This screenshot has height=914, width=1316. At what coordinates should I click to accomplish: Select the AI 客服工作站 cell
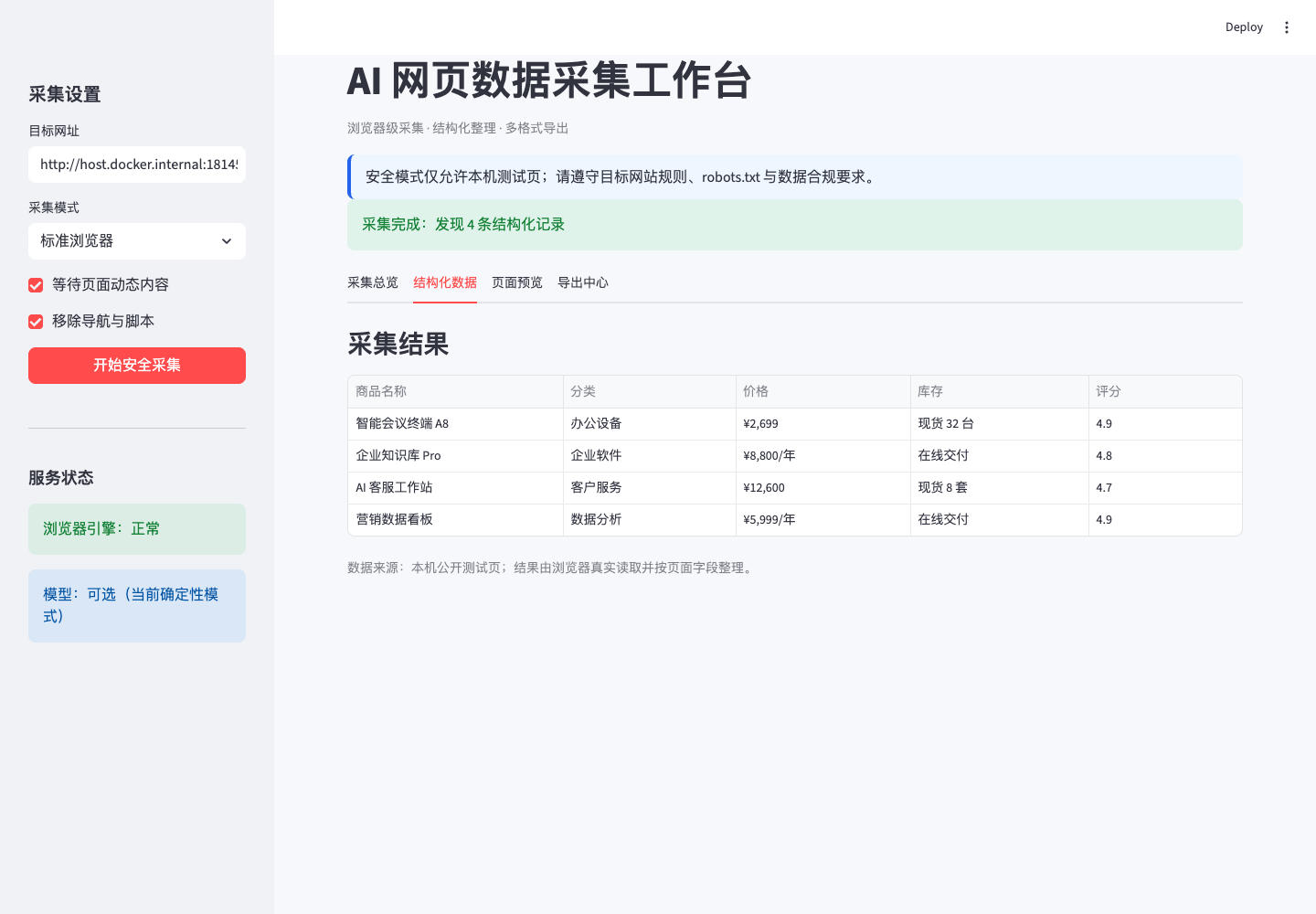pyautogui.click(x=455, y=488)
